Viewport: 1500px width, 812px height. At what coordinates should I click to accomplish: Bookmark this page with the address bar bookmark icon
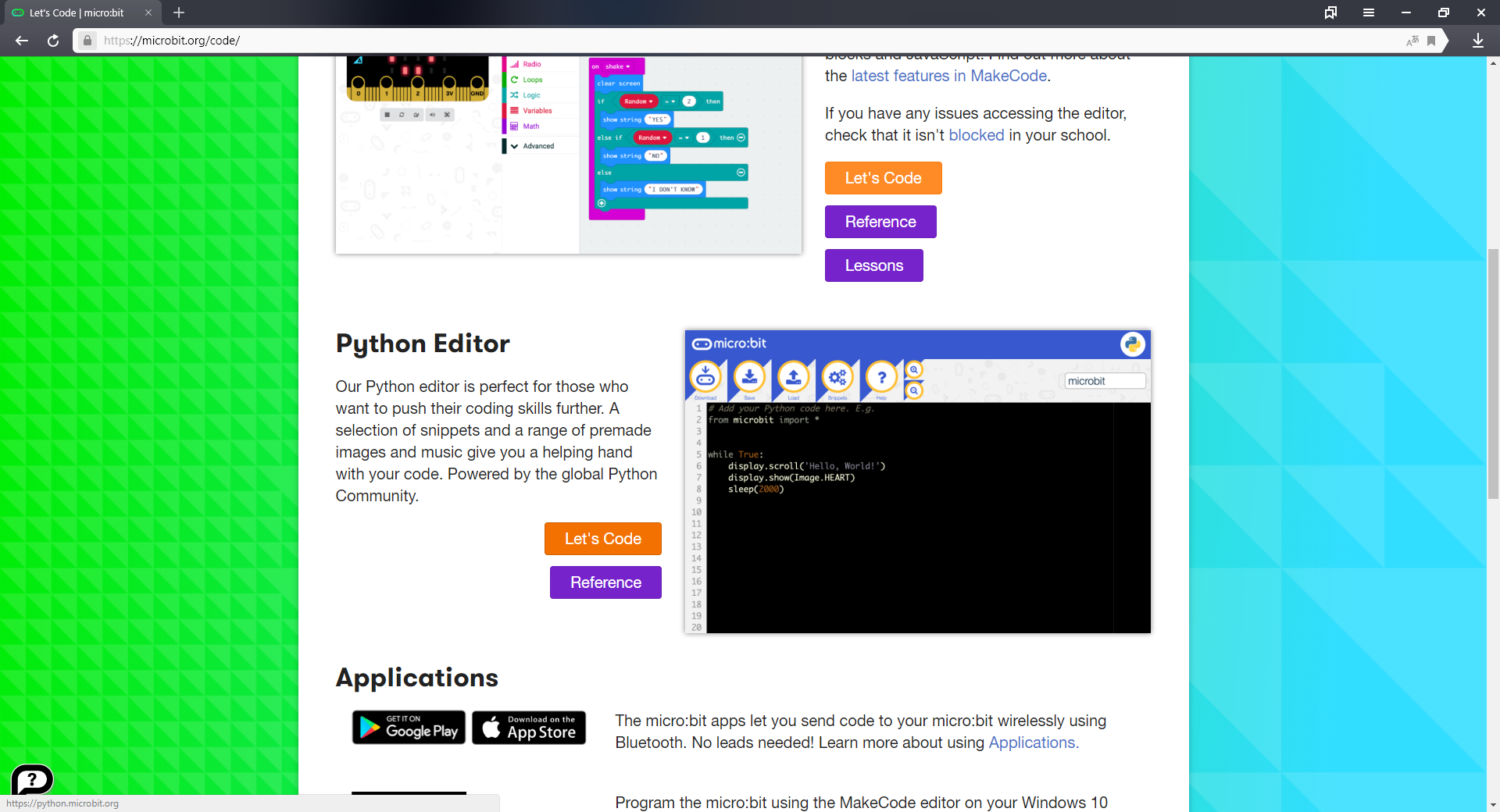click(1431, 41)
